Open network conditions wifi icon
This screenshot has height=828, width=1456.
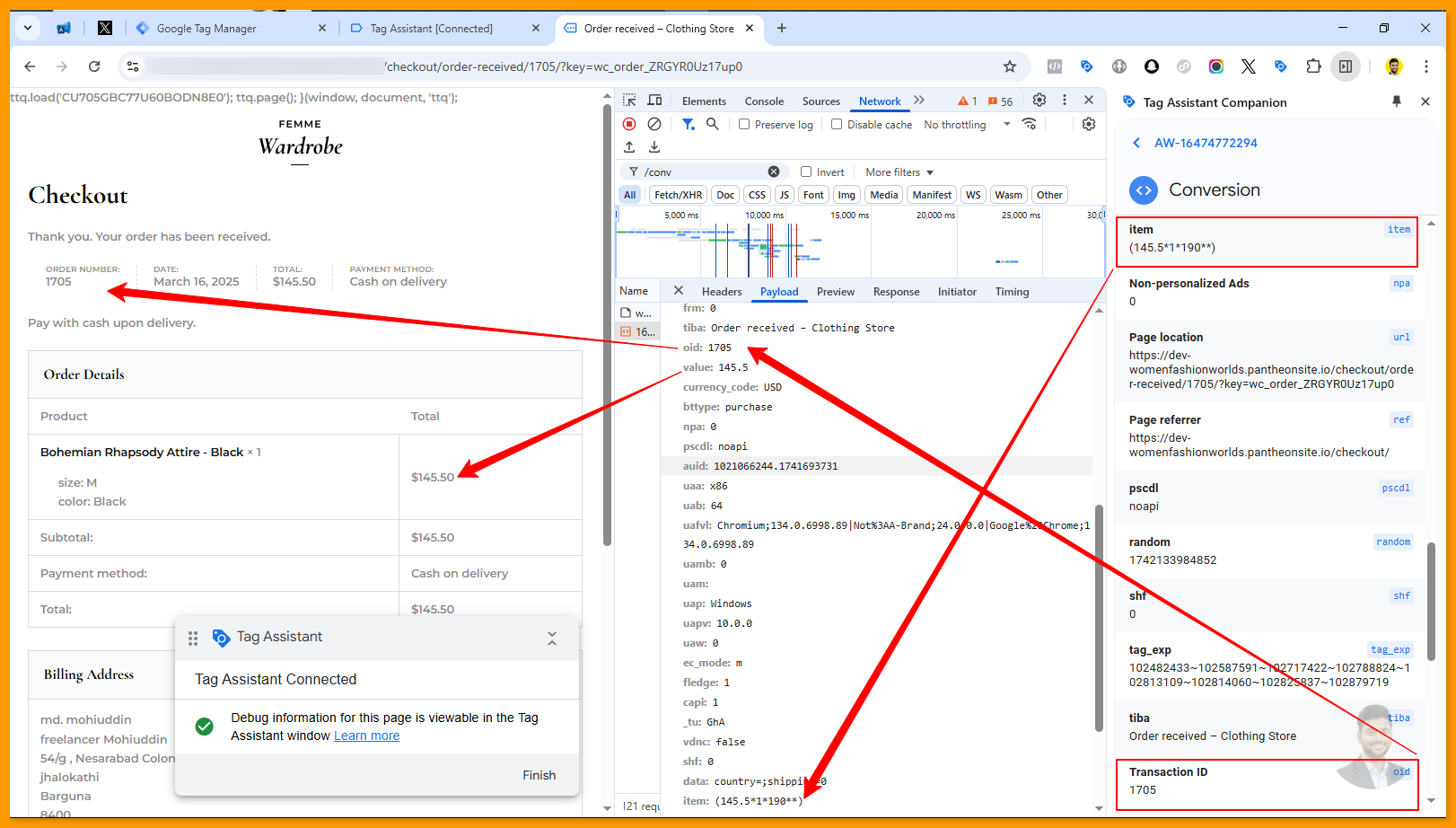pyautogui.click(x=1030, y=124)
